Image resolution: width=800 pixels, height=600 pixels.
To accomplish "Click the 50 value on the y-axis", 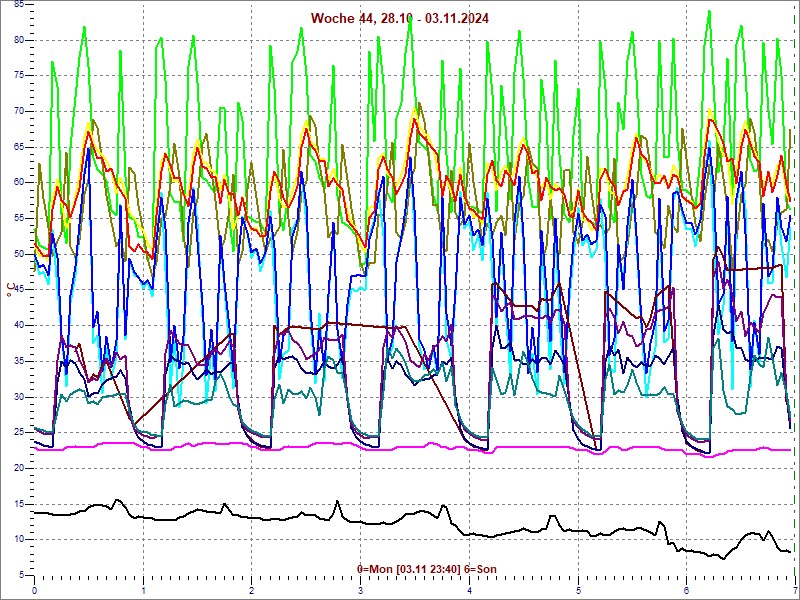I will (19, 254).
